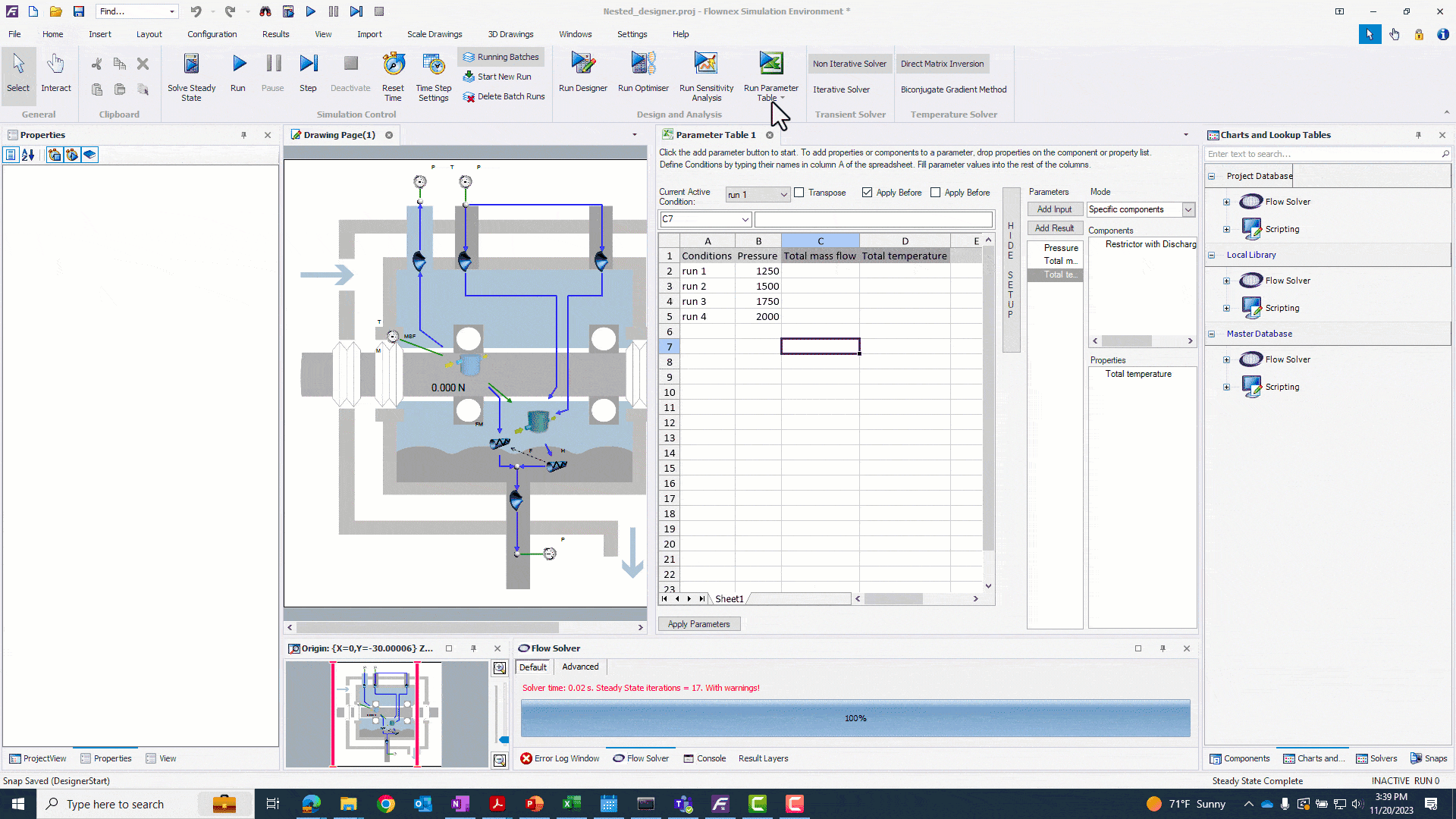Image resolution: width=1456 pixels, height=819 pixels.
Task: Click Apply Parameters button
Action: point(698,624)
